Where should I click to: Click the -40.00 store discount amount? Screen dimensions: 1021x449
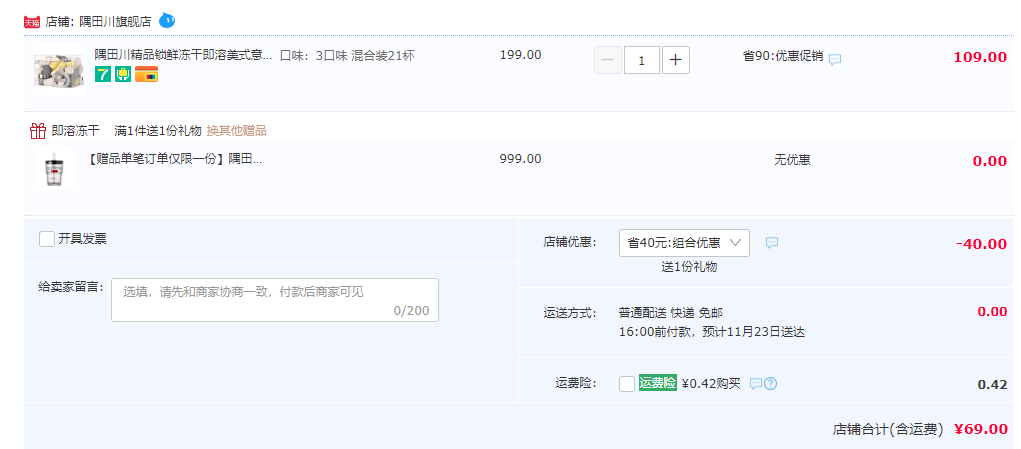pyautogui.click(x=981, y=244)
